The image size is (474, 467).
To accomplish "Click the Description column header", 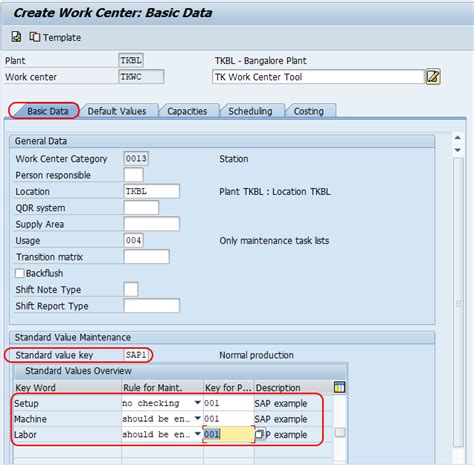I will coord(293,388).
